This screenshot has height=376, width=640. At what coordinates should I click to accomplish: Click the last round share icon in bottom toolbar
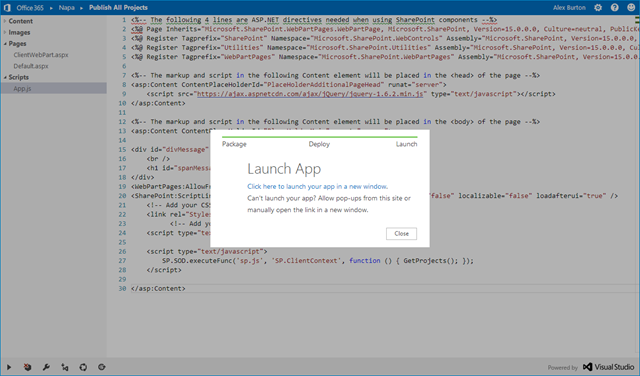(102, 367)
